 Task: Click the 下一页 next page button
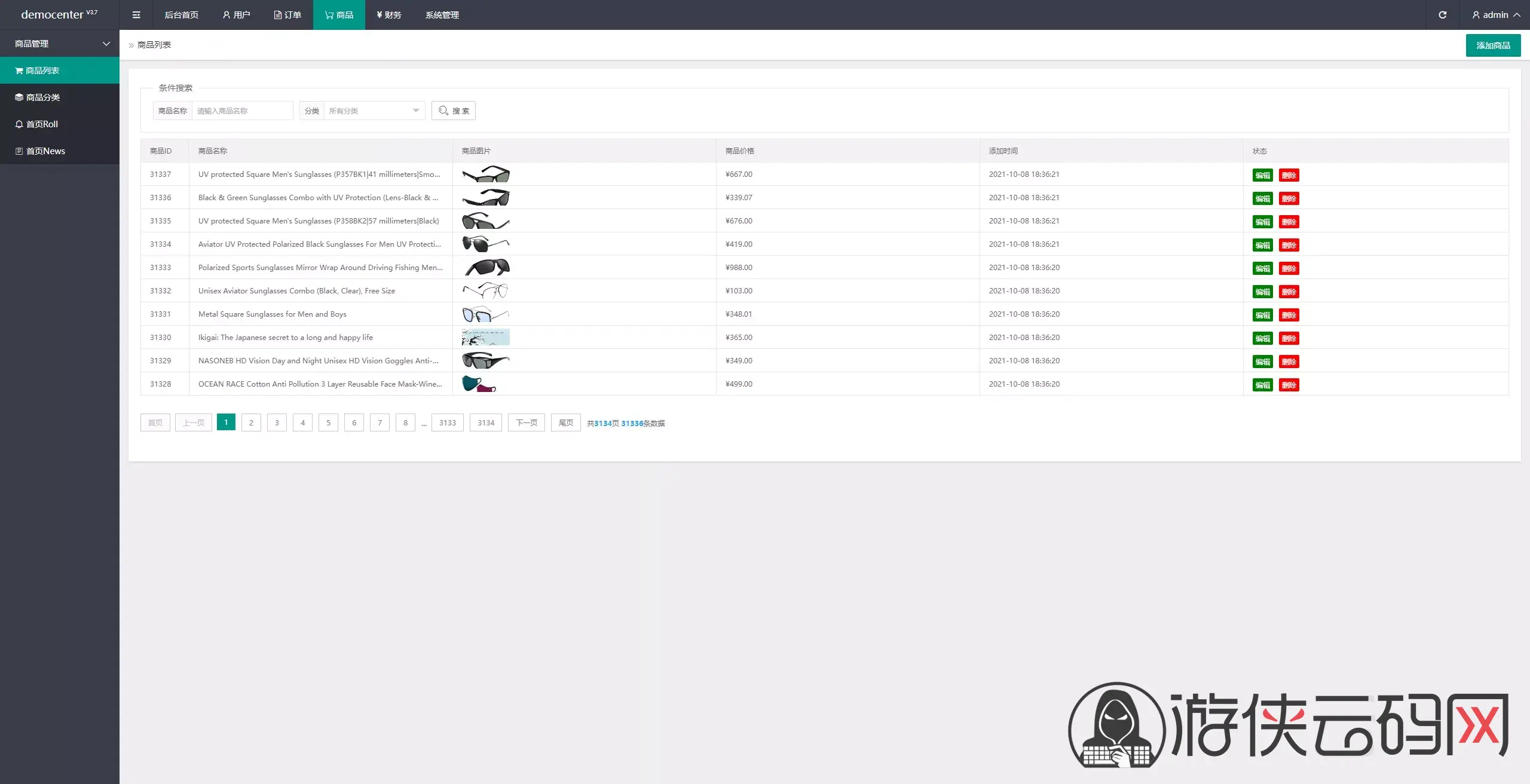tap(526, 422)
